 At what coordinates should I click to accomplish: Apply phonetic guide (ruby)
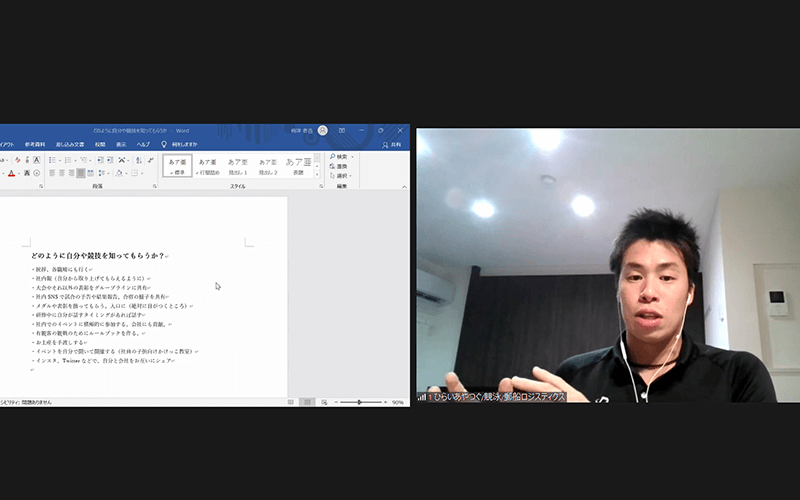27,160
